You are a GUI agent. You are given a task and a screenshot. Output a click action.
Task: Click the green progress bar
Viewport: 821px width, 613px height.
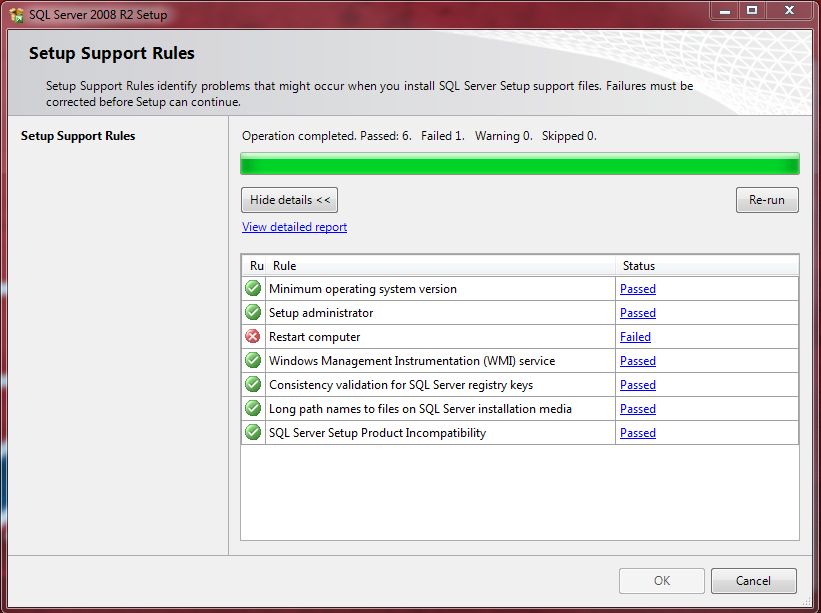pyautogui.click(x=519, y=164)
